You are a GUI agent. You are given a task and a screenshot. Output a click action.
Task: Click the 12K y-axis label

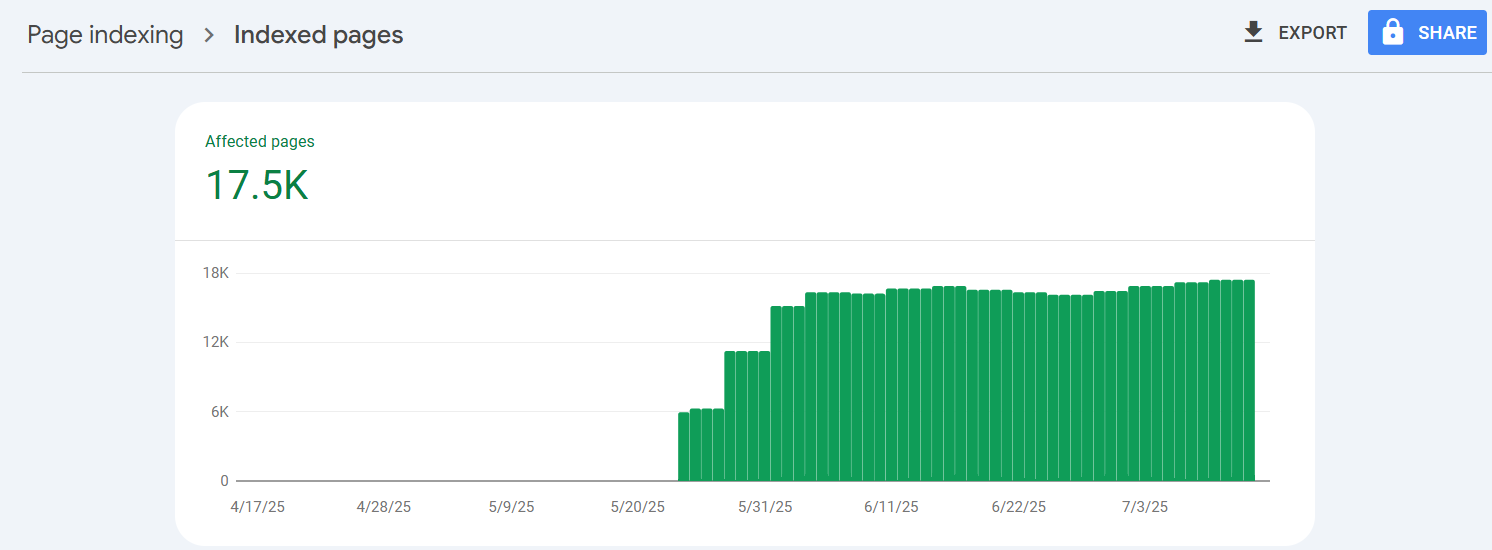pyautogui.click(x=218, y=342)
